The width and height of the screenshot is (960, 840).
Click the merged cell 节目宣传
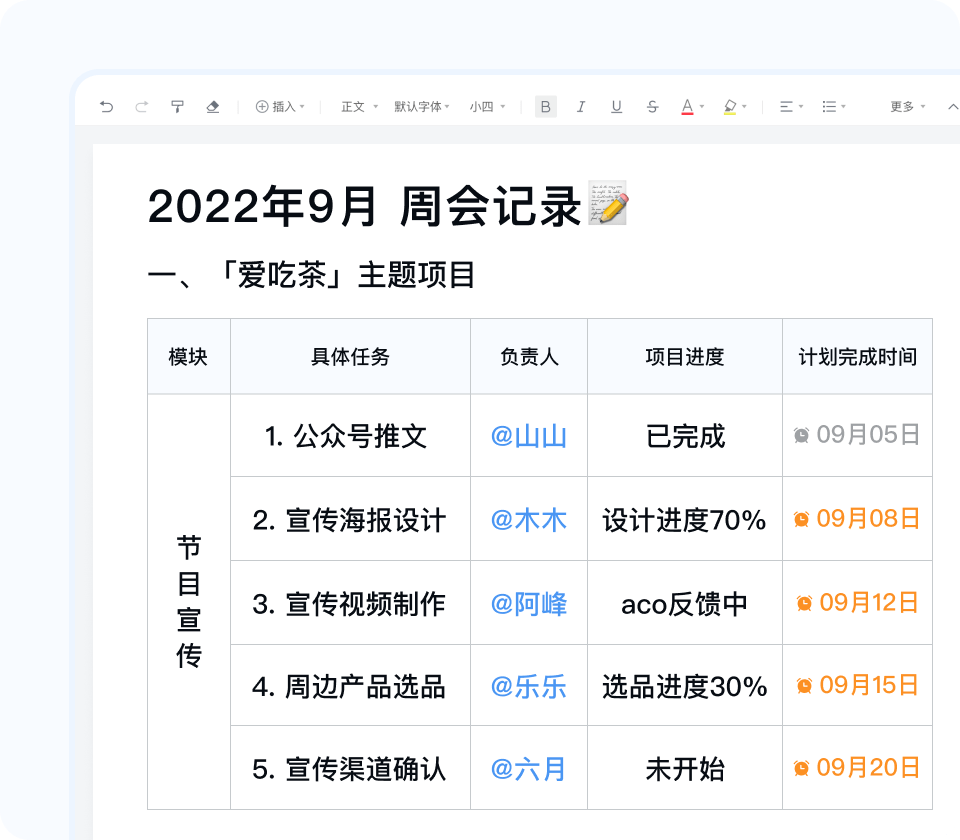(189, 601)
